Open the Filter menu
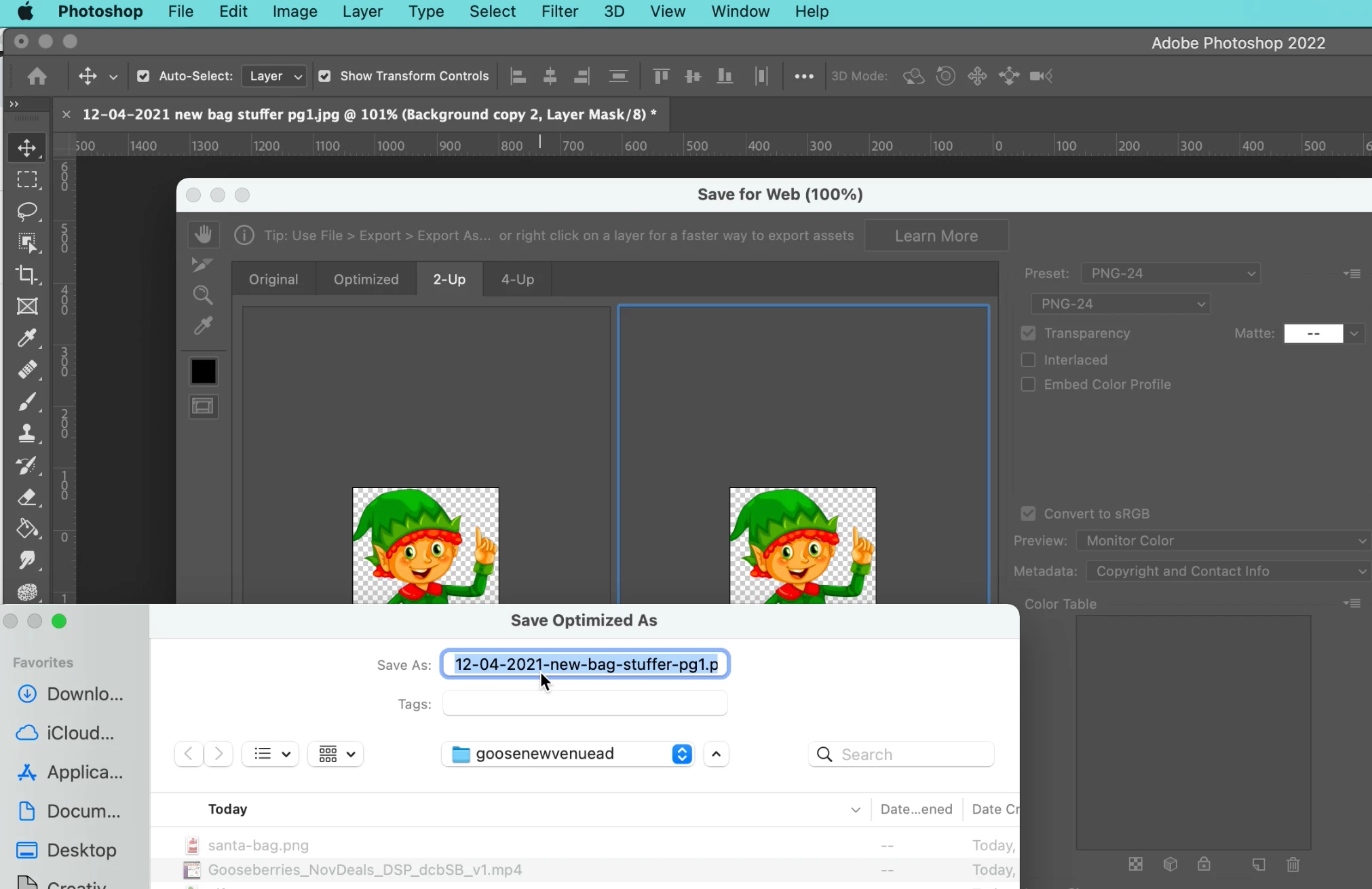The image size is (1372, 889). click(x=559, y=12)
